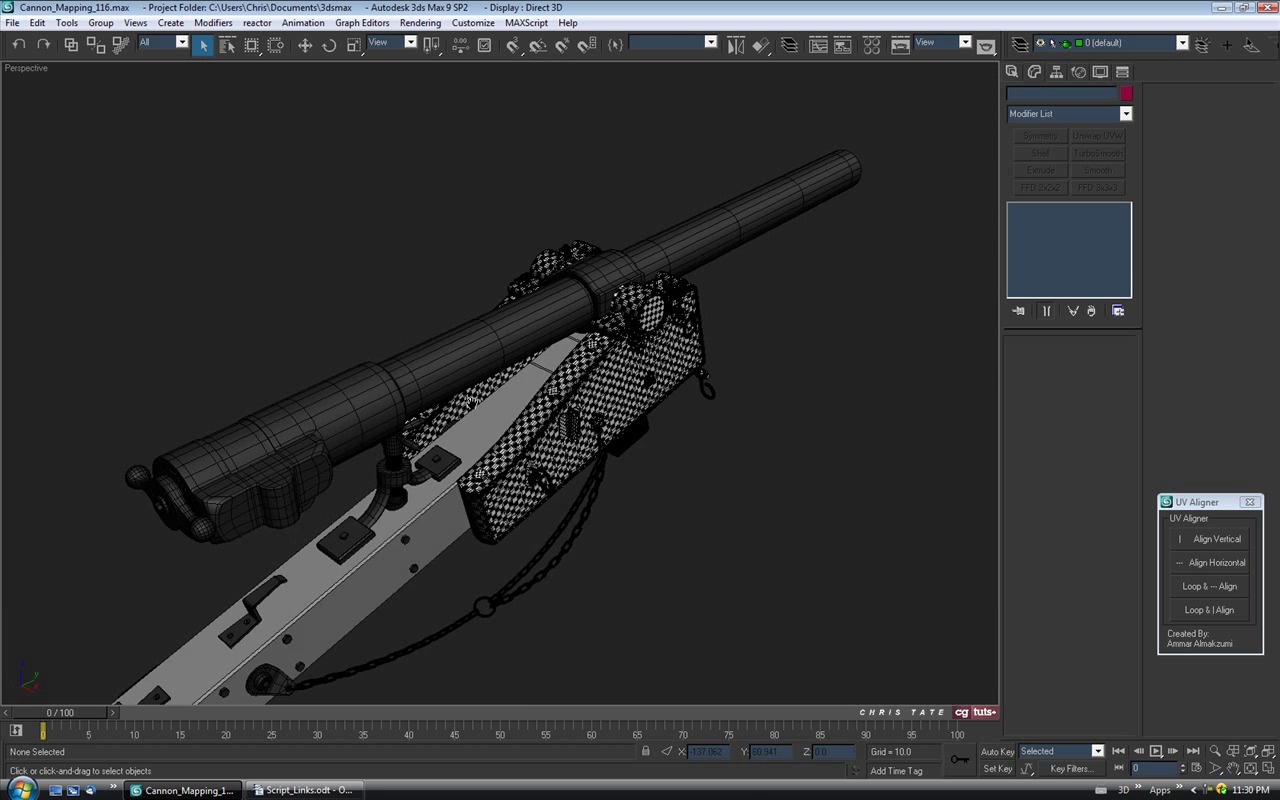This screenshot has height=800, width=1280.
Task: Click the Play Animation button
Action: (x=1156, y=751)
